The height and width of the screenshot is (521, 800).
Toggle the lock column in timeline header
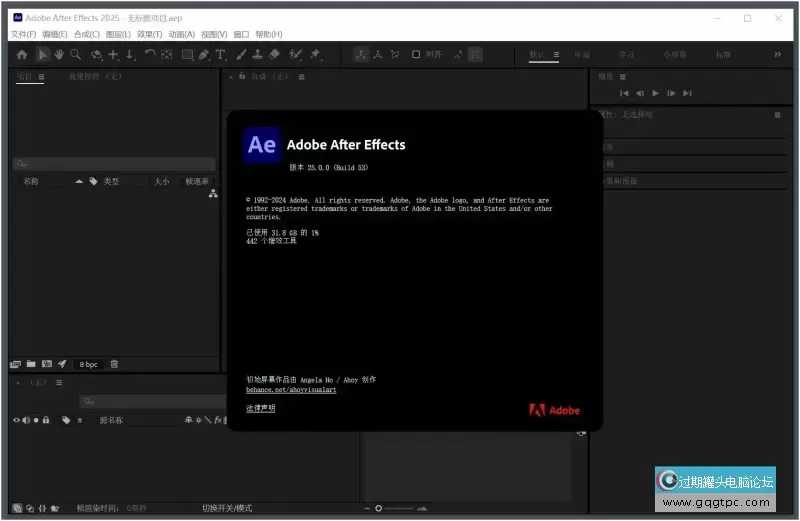coord(46,420)
